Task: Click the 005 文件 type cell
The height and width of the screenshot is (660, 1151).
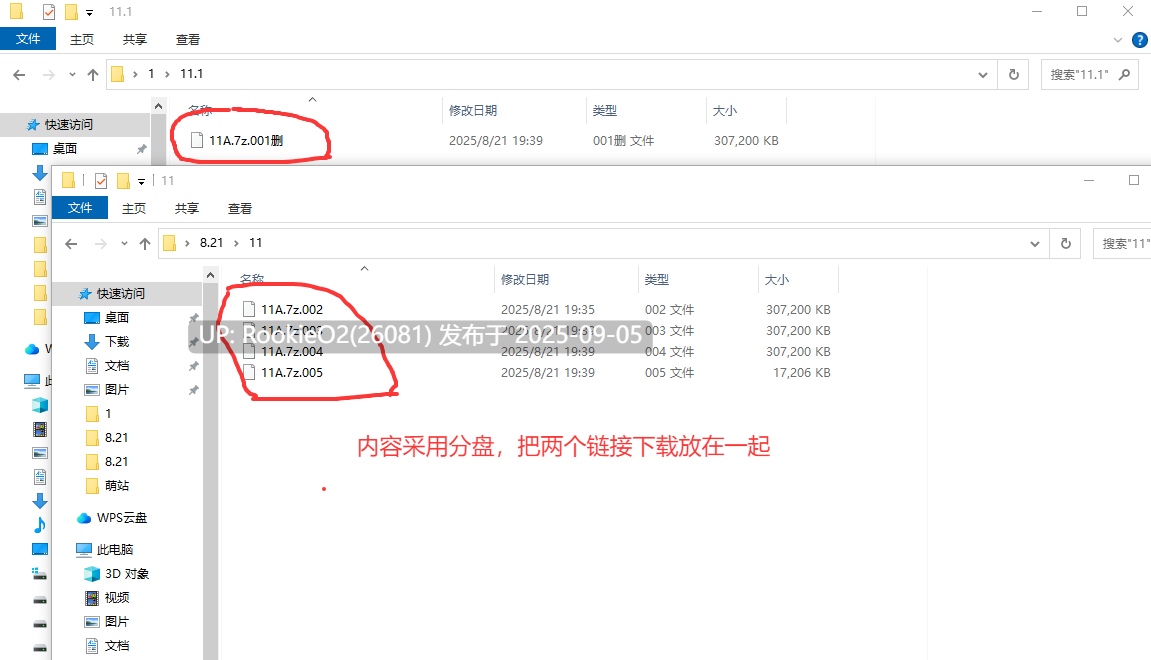Action: pyautogui.click(x=669, y=373)
